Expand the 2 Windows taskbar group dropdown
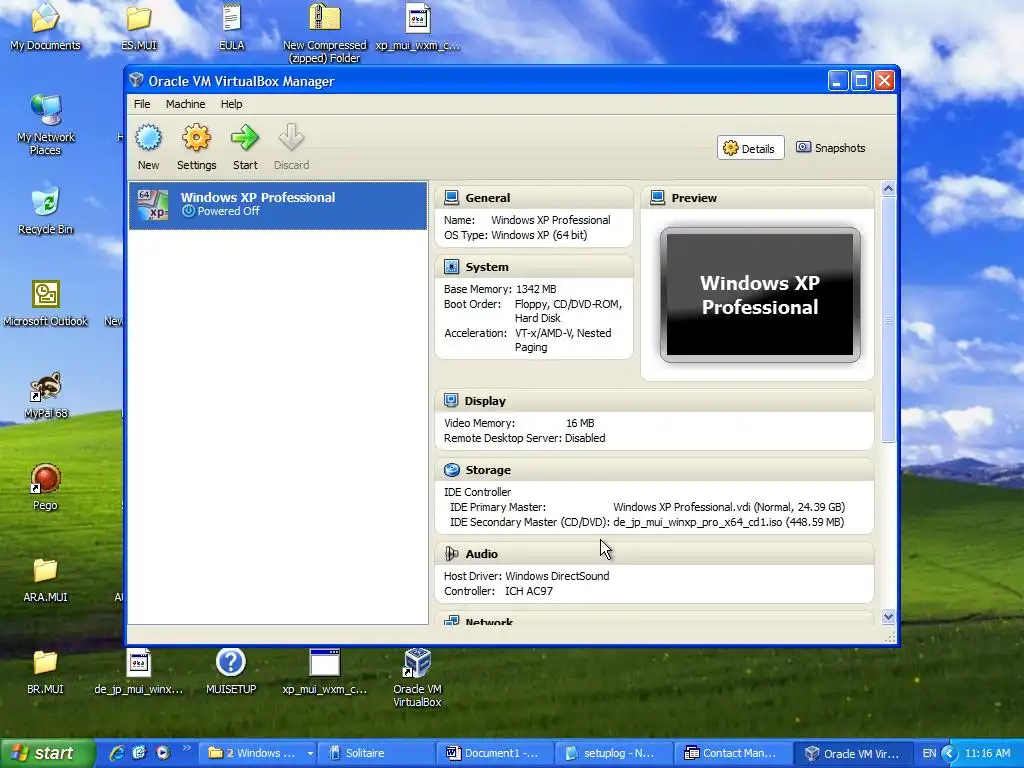The height and width of the screenshot is (768, 1024). 310,754
